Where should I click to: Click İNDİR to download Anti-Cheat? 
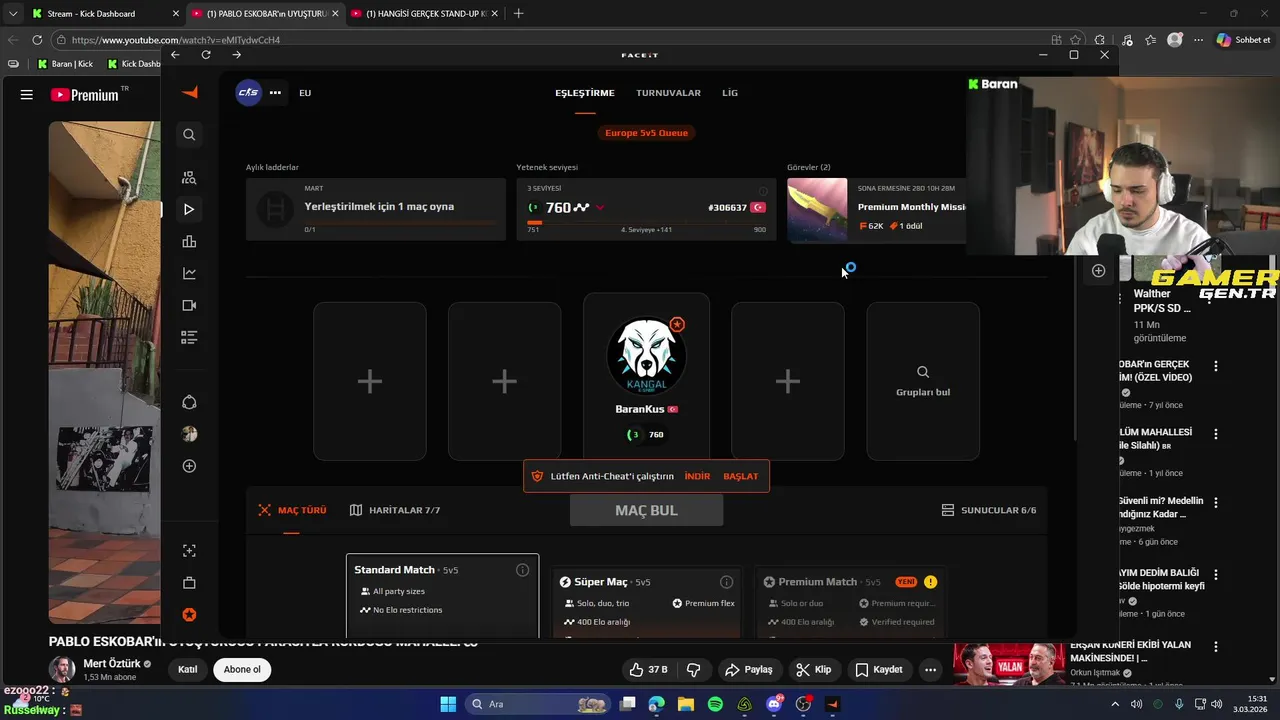click(x=697, y=476)
